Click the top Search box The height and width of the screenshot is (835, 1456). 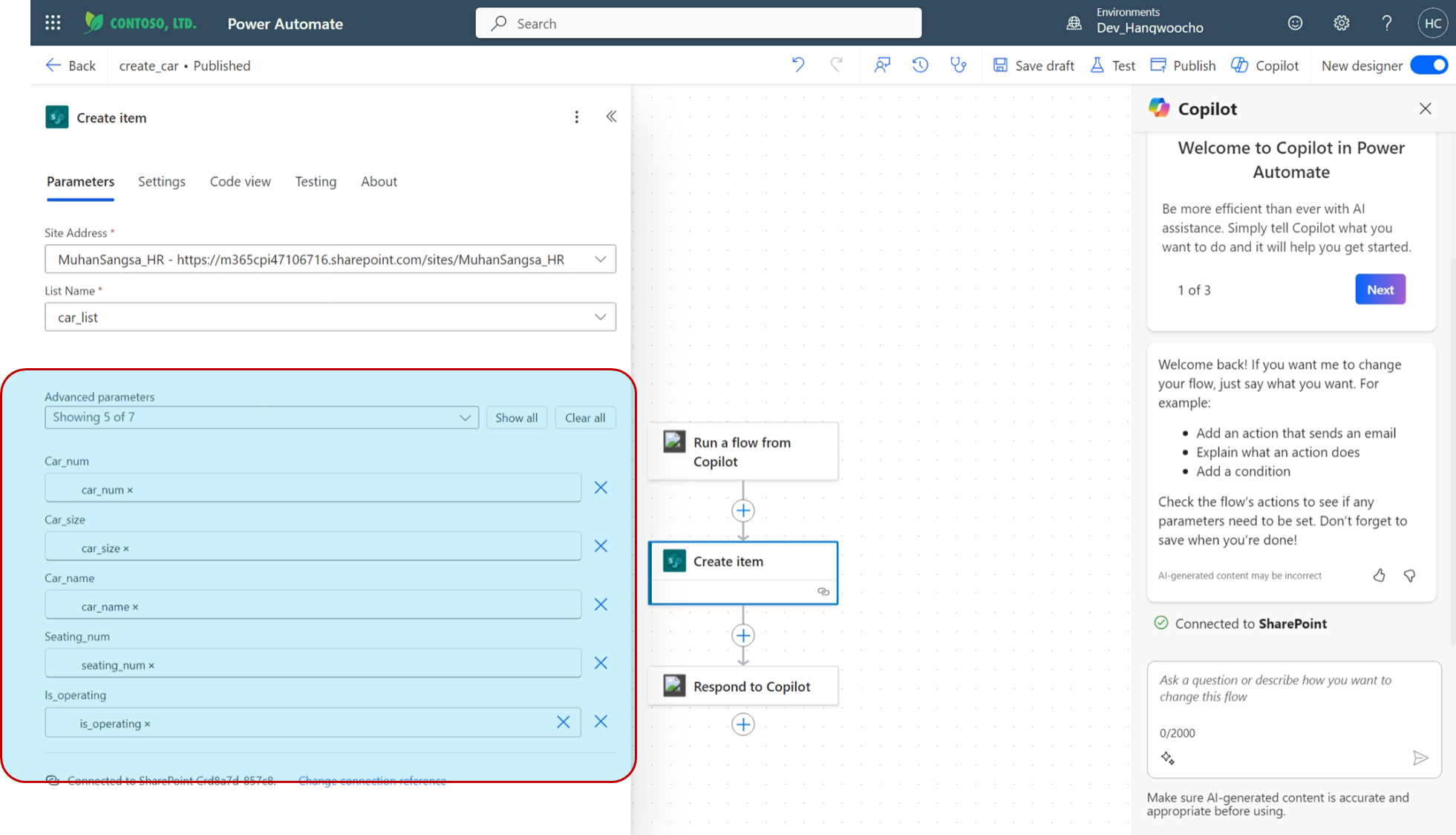click(699, 23)
